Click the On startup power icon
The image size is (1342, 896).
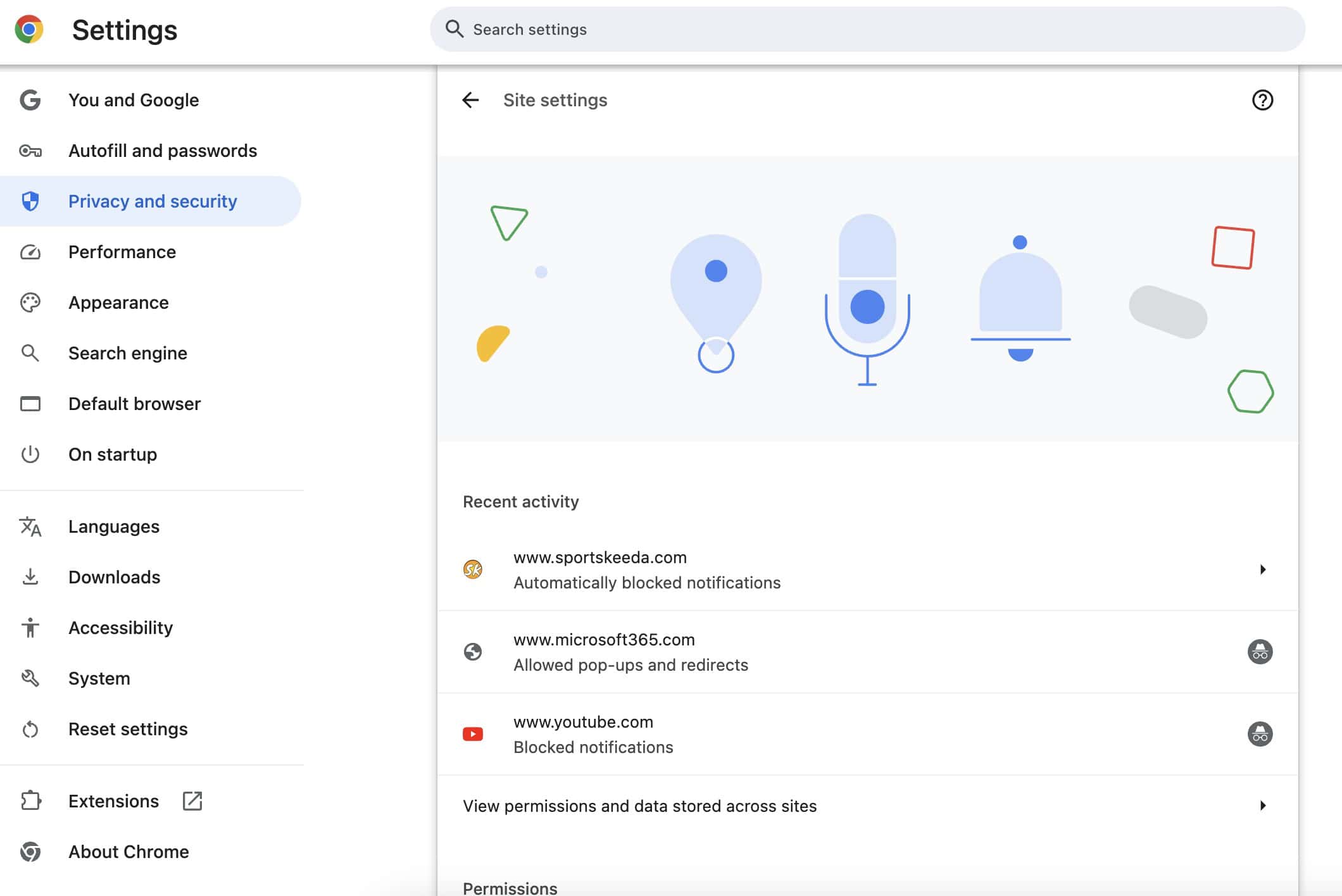click(31, 455)
